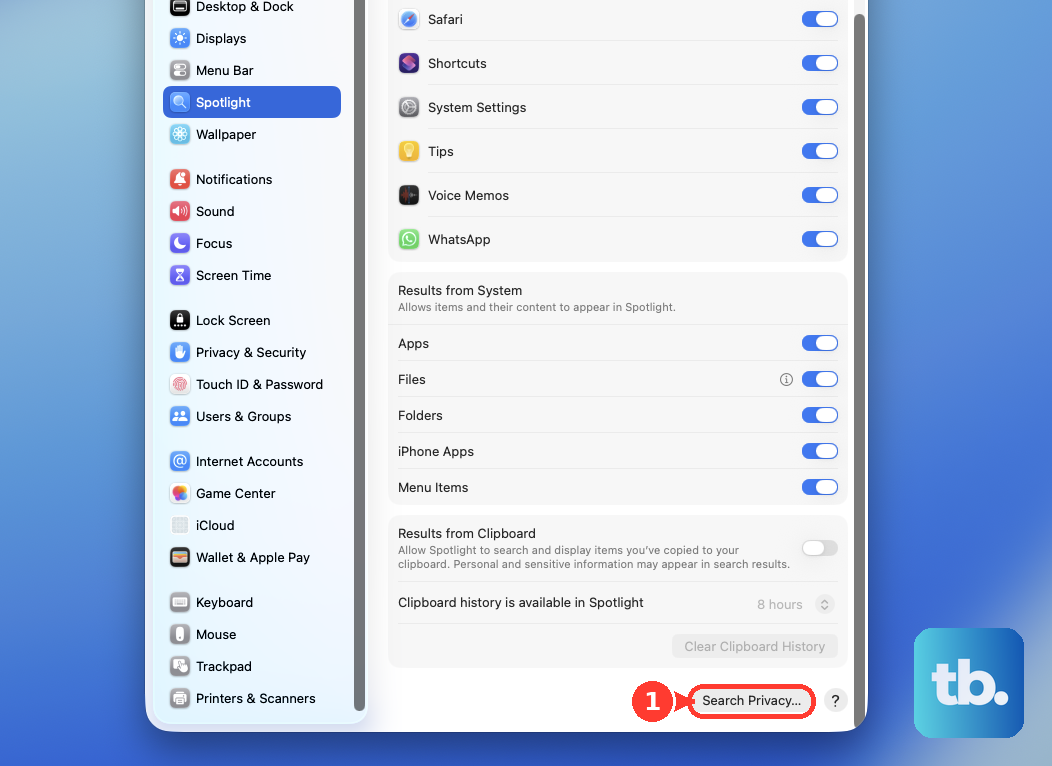
Task: Toggle the Tips results switch
Action: (x=820, y=152)
